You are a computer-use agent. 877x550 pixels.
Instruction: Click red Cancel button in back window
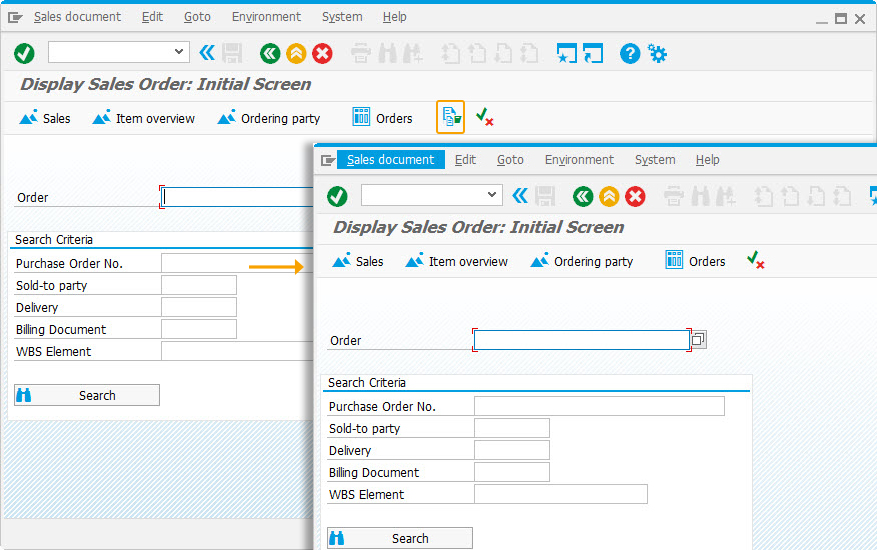pyautogui.click(x=322, y=54)
